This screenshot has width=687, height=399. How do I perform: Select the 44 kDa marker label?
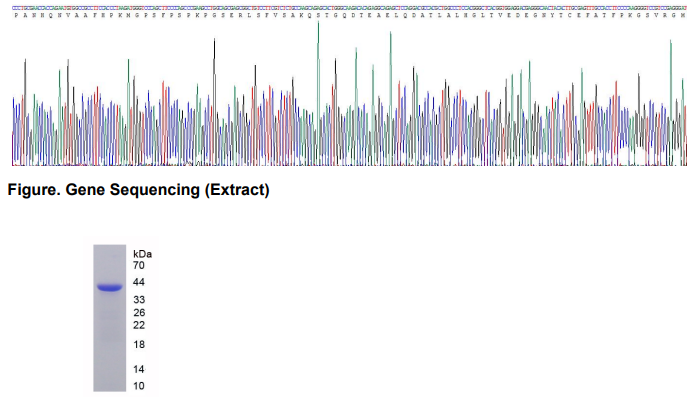pyautogui.click(x=138, y=282)
